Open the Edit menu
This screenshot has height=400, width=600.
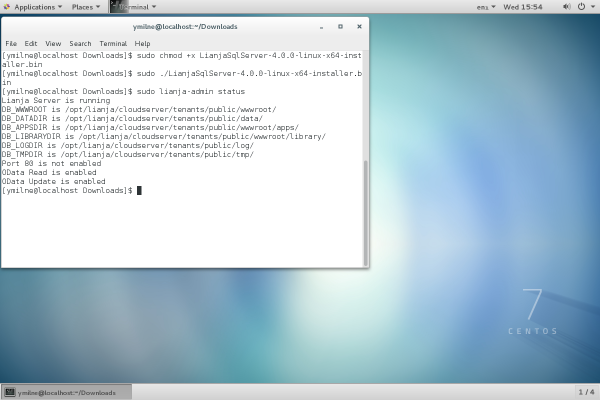(x=31, y=44)
